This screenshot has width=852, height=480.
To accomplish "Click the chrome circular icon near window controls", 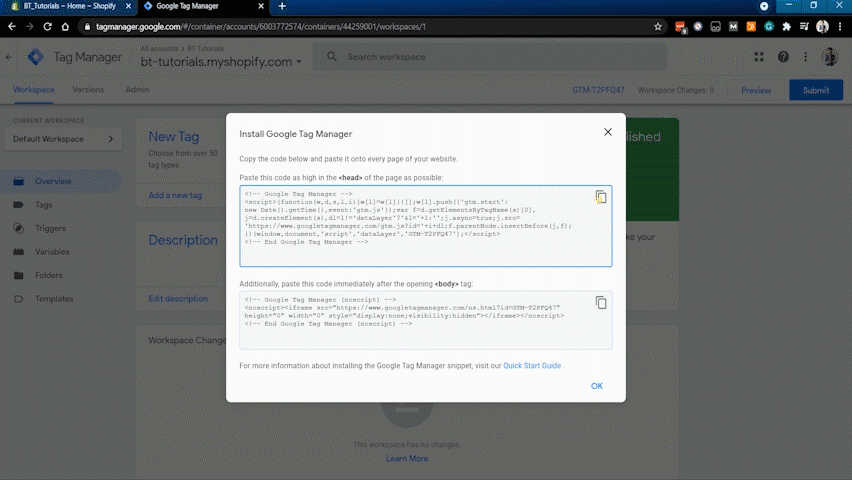I will coord(764,6).
